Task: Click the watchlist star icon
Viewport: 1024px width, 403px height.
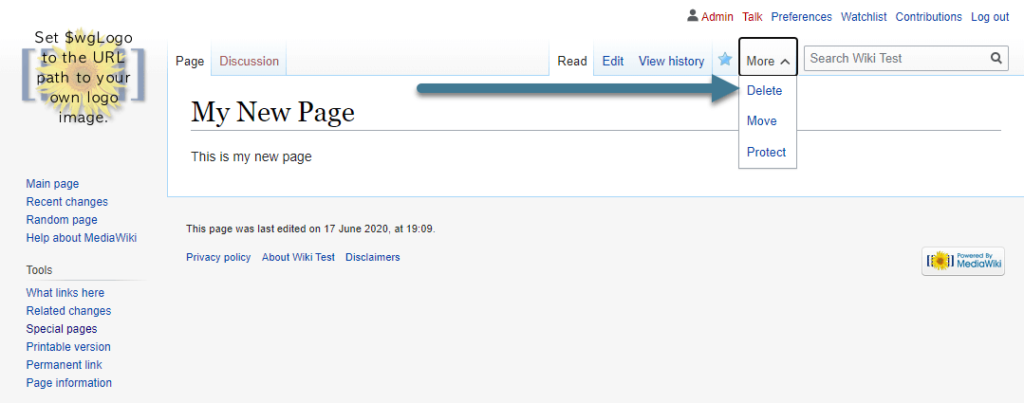Action: (725, 60)
